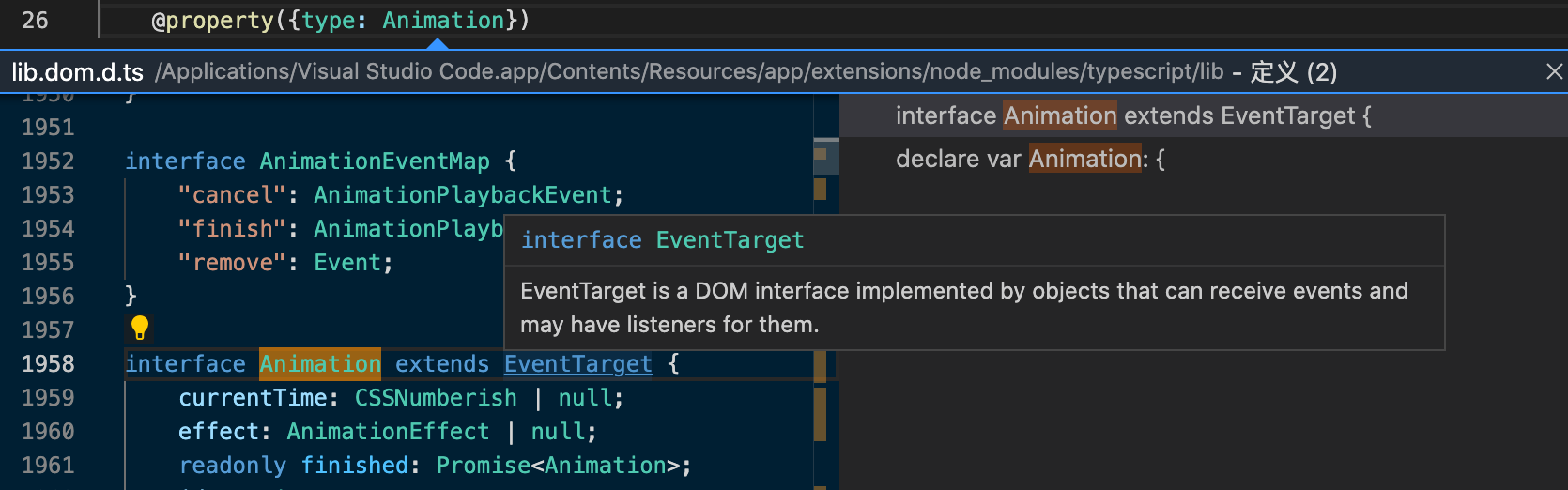
Task: Click the currentTime property
Action: [x=253, y=398]
